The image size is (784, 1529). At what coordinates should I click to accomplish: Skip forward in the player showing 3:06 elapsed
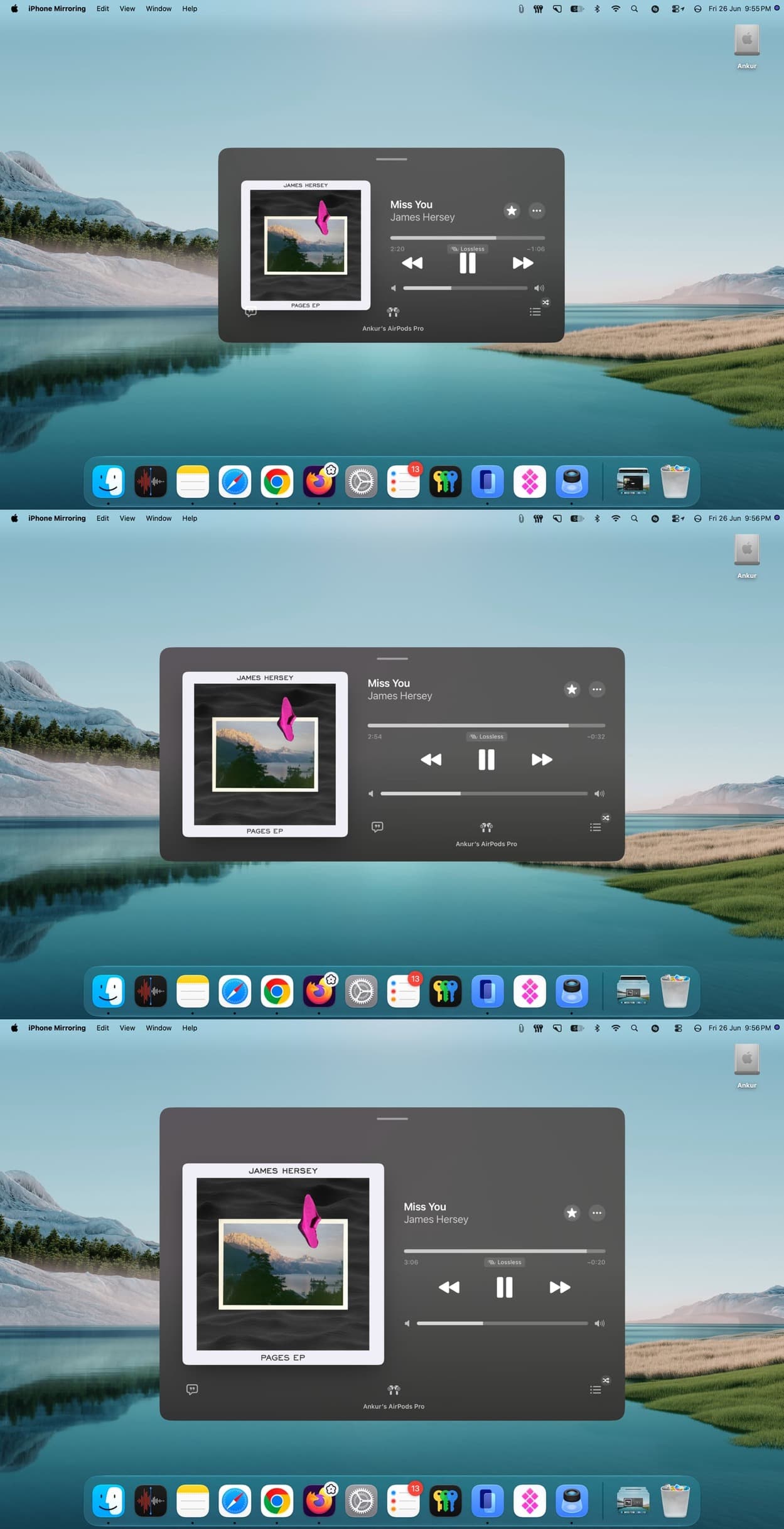tap(560, 1287)
